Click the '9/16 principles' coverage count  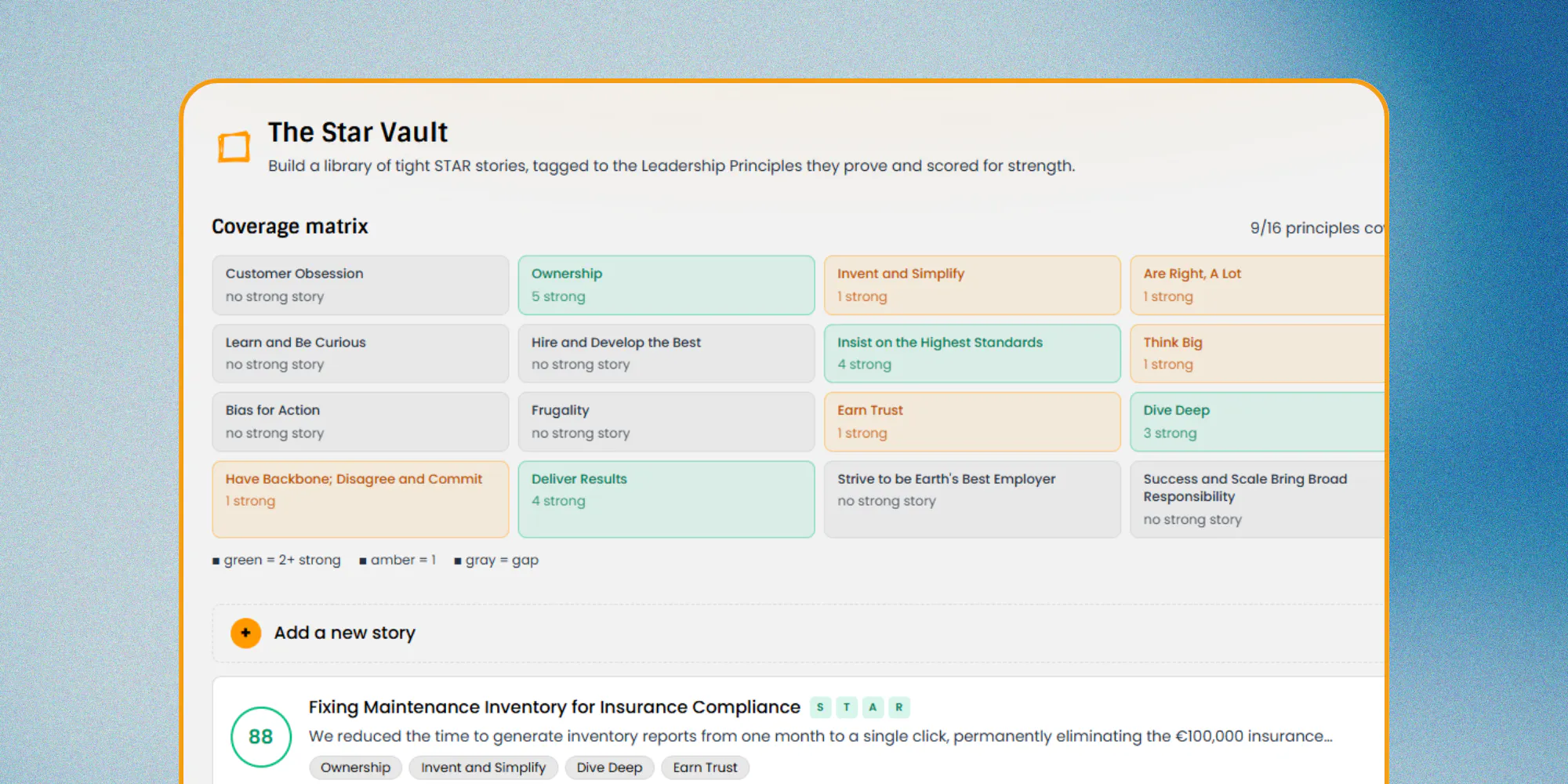(x=1317, y=228)
